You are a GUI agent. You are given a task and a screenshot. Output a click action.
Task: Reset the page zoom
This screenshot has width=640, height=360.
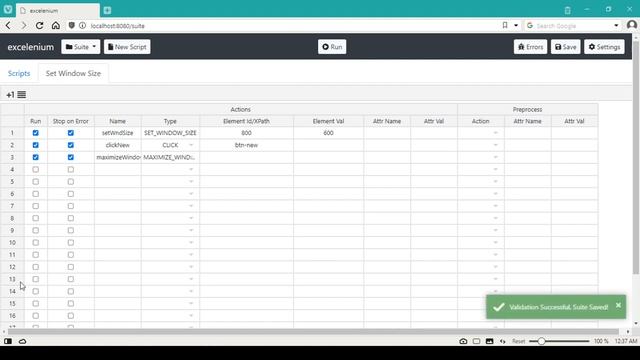518,341
